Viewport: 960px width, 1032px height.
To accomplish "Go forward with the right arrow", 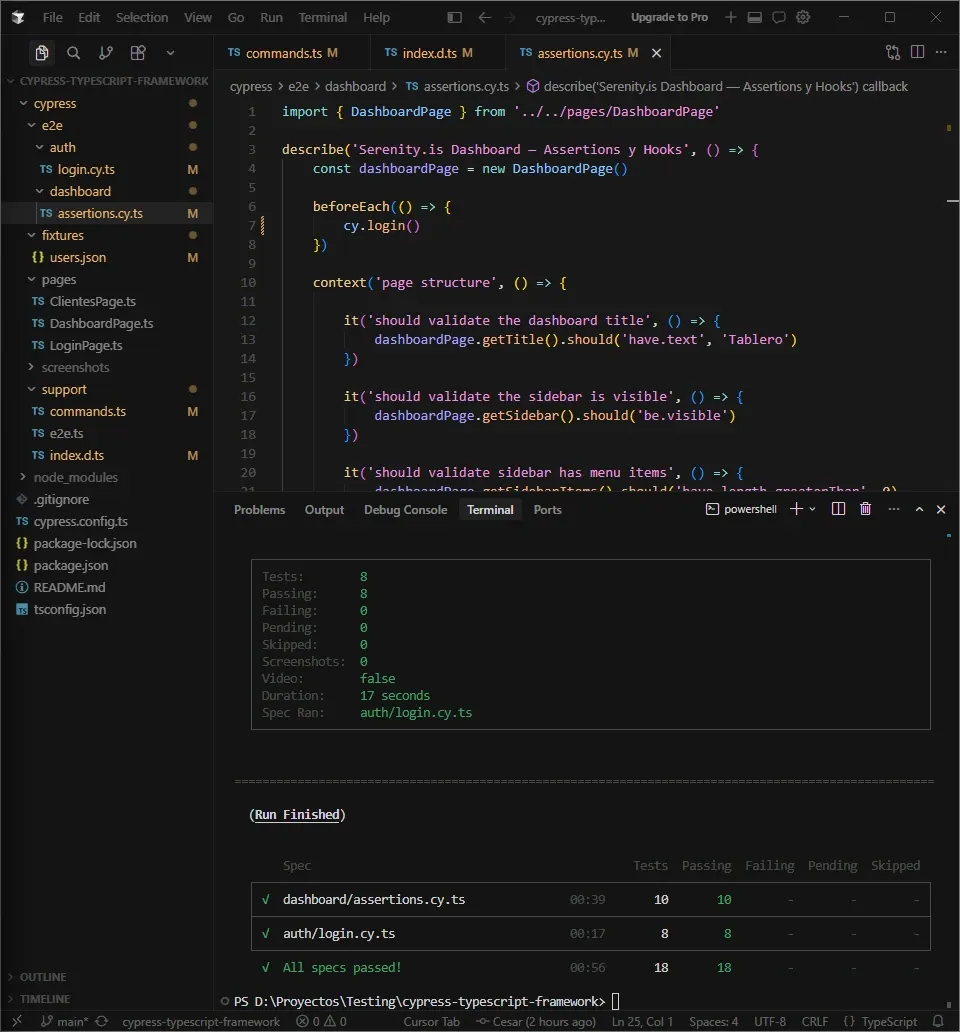I will pyautogui.click(x=510, y=17).
